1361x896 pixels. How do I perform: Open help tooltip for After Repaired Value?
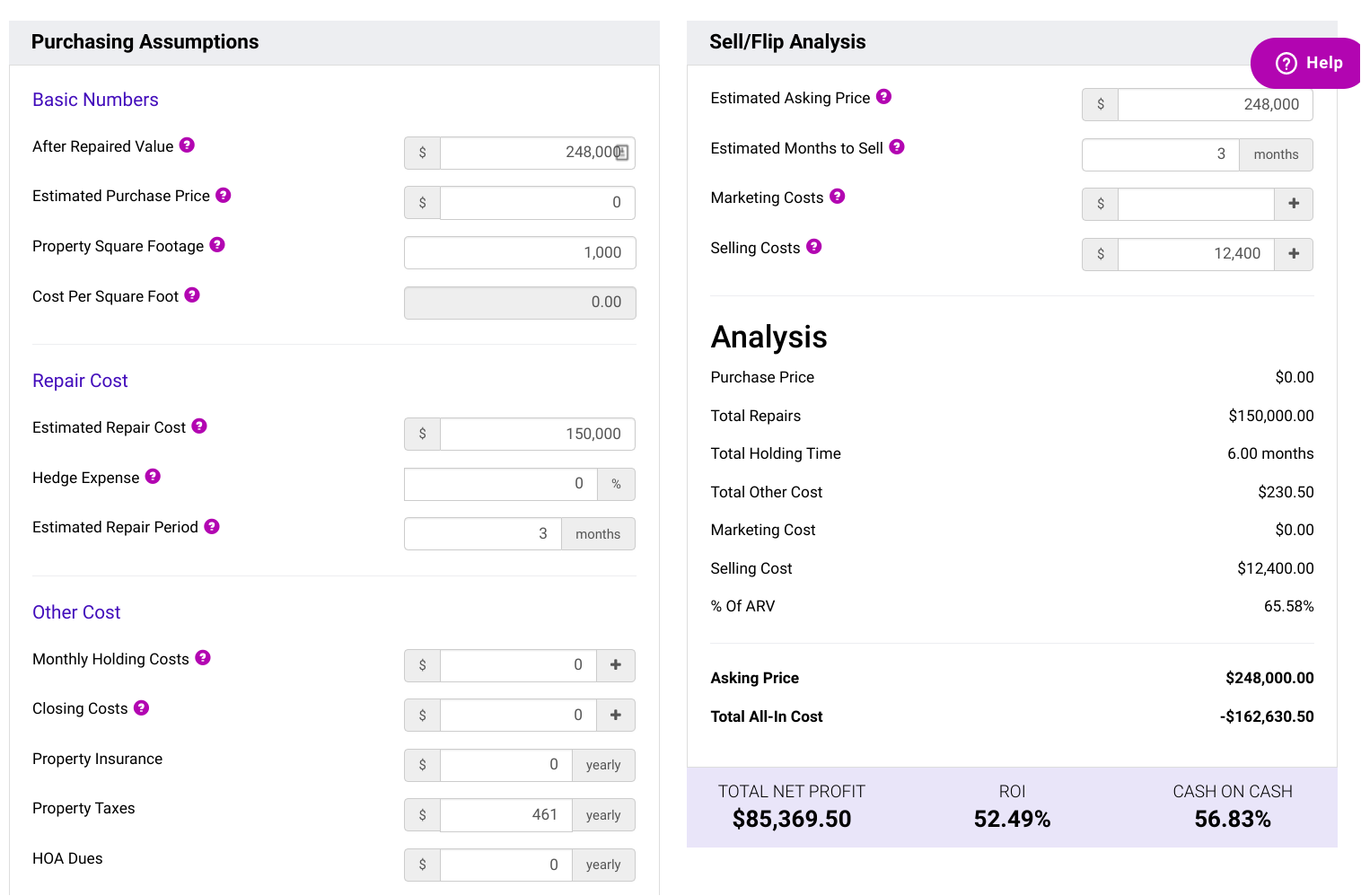(x=187, y=145)
